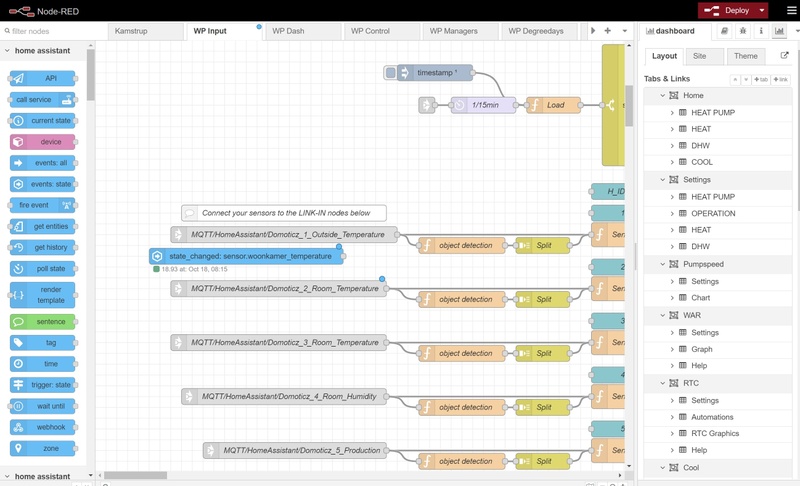The width and height of the screenshot is (800, 486).
Task: Click the add tab button
Action: point(761,80)
